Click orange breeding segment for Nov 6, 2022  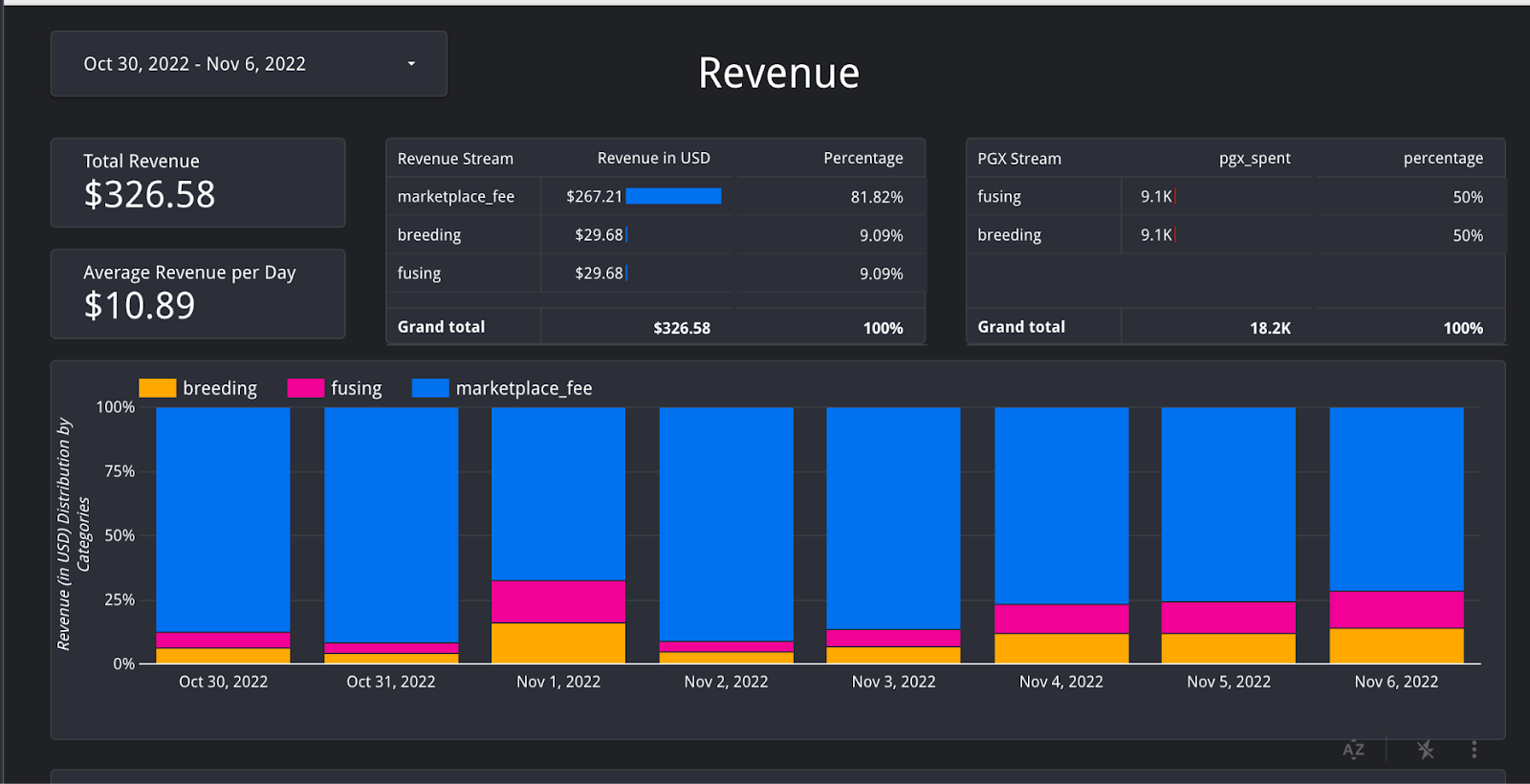(x=1396, y=645)
